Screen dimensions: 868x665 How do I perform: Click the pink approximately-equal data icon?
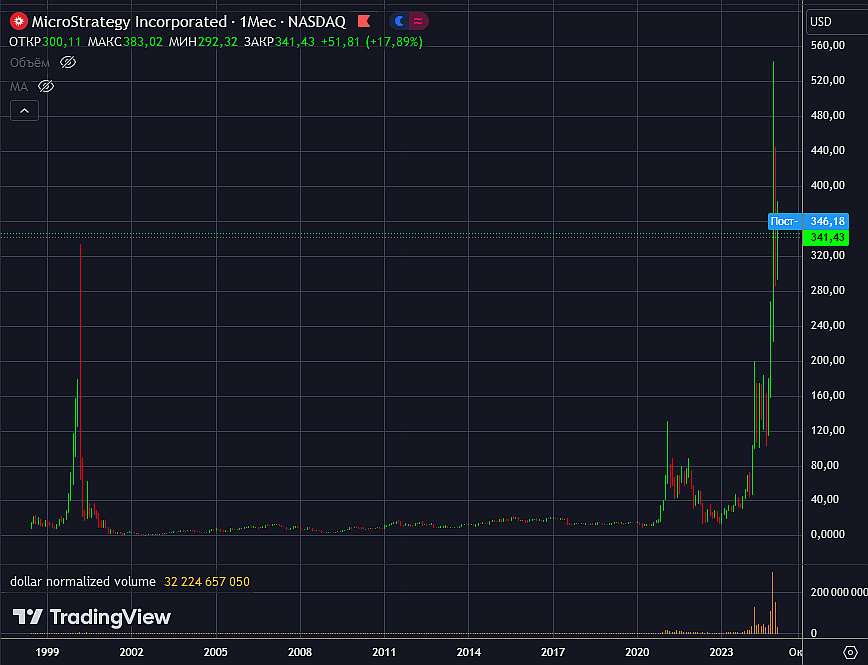pos(418,22)
